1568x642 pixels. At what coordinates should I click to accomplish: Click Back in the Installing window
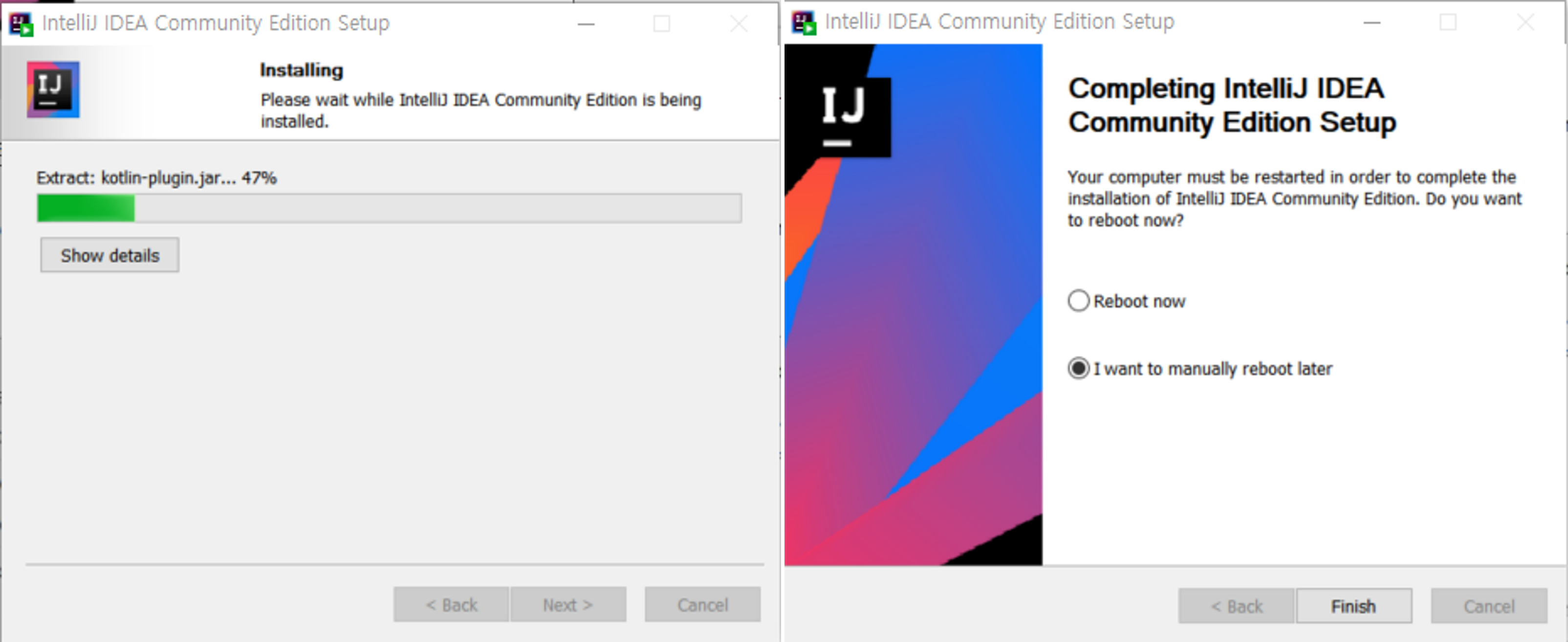pyautogui.click(x=451, y=604)
